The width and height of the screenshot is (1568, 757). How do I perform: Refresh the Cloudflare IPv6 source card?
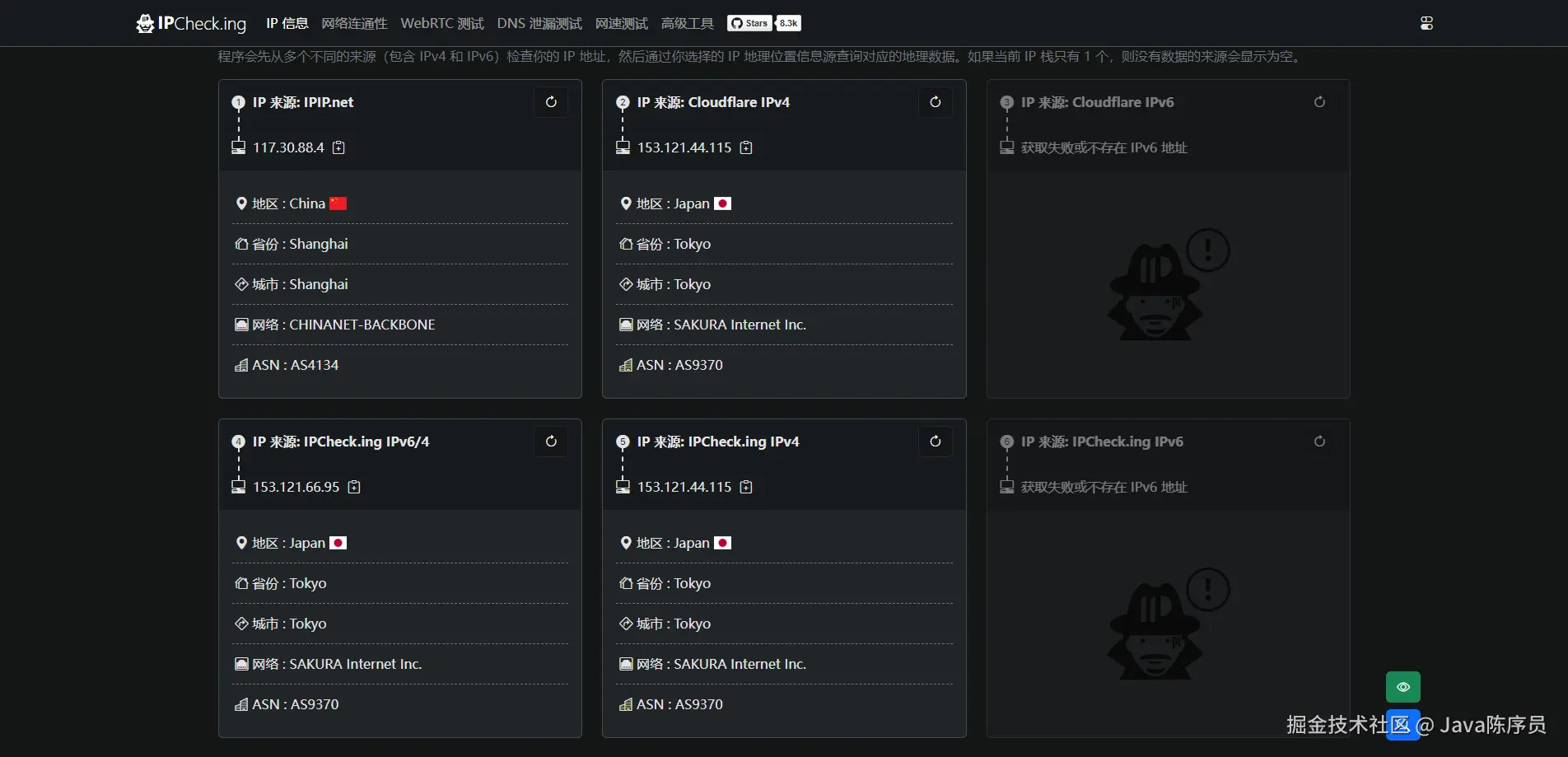pyautogui.click(x=1319, y=102)
